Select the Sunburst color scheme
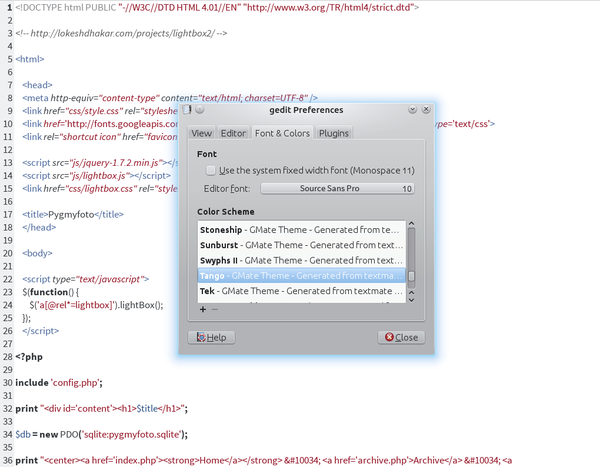 pos(301,245)
